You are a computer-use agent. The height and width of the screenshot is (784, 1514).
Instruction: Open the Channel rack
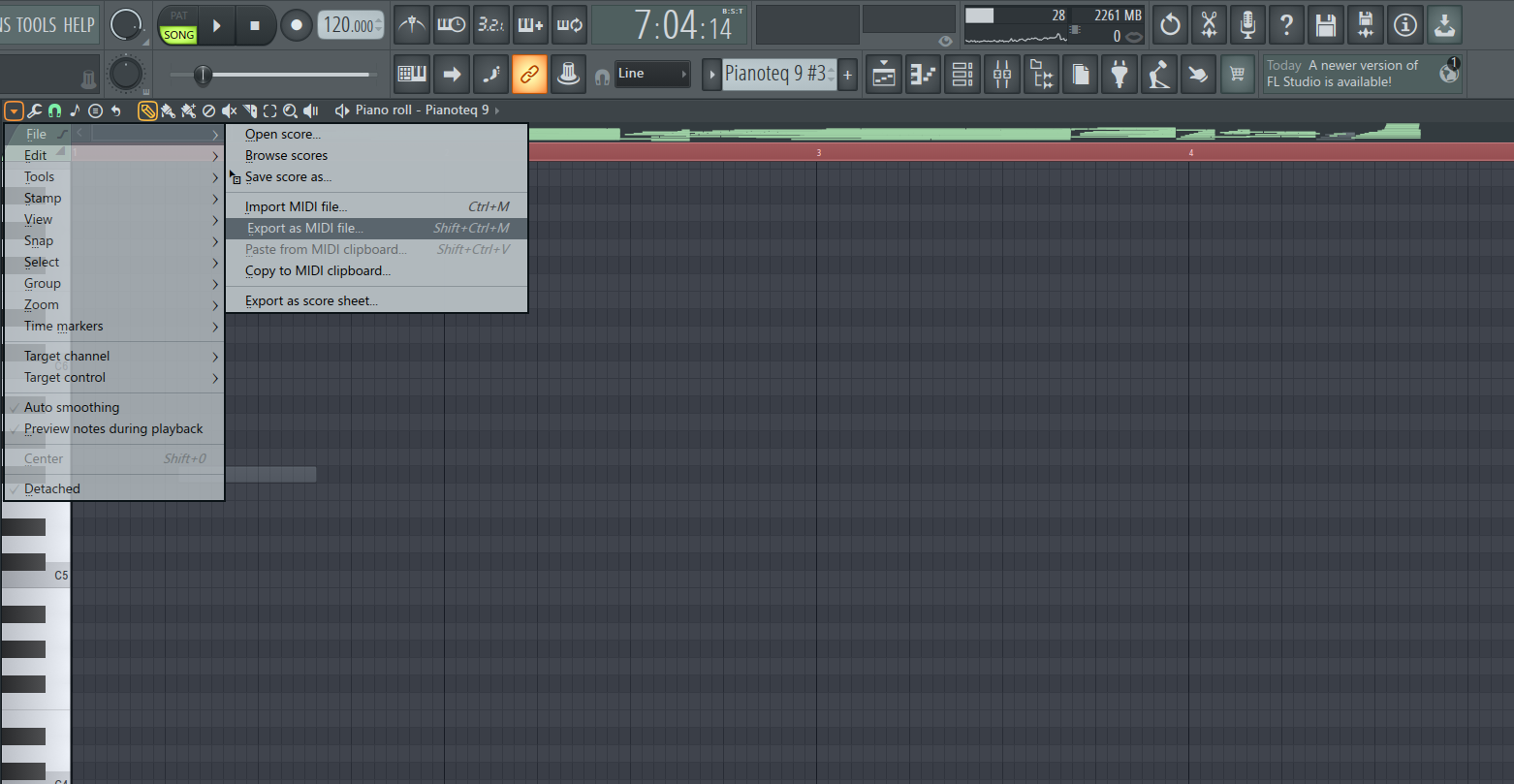click(x=962, y=74)
